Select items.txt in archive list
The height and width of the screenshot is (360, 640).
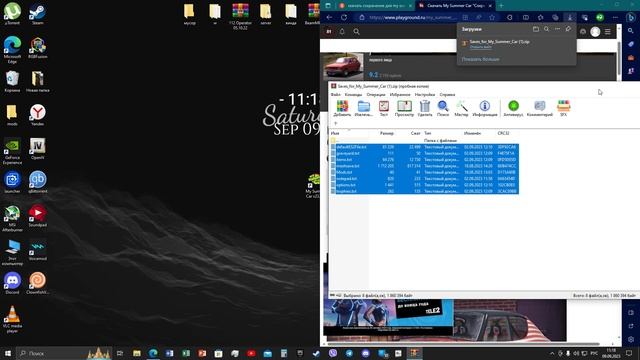coord(424,160)
